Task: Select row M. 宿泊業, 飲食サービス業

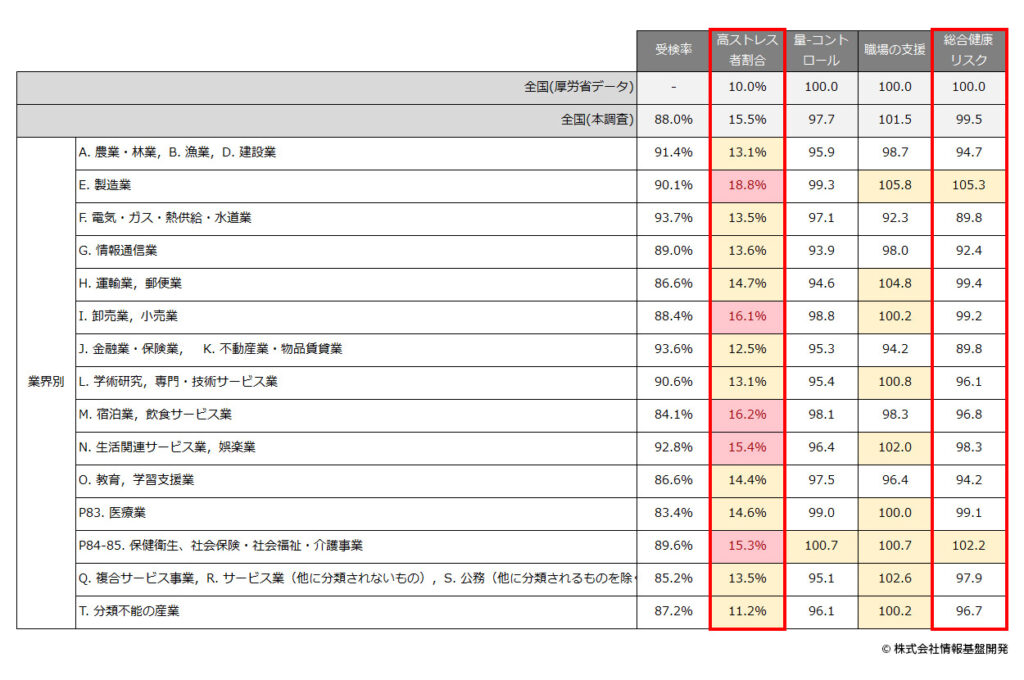Action: click(356, 415)
